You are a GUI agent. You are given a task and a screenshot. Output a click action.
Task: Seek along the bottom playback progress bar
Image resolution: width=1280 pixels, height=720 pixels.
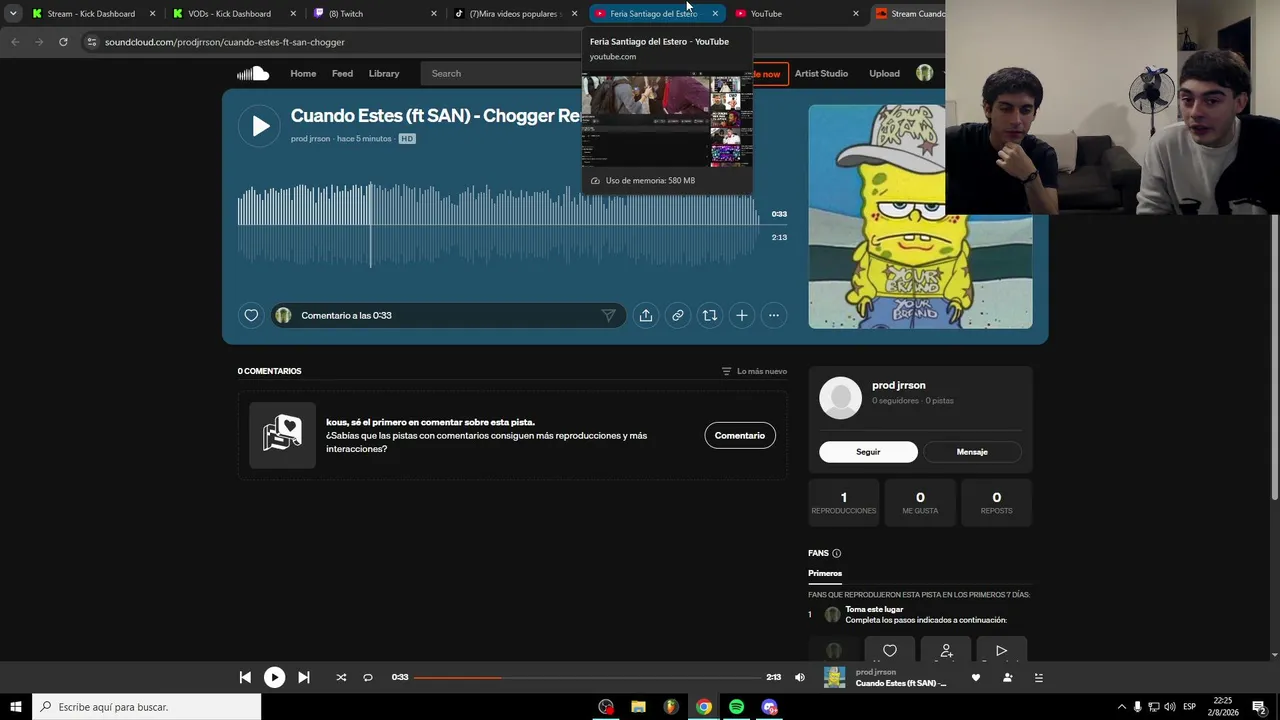[587, 677]
